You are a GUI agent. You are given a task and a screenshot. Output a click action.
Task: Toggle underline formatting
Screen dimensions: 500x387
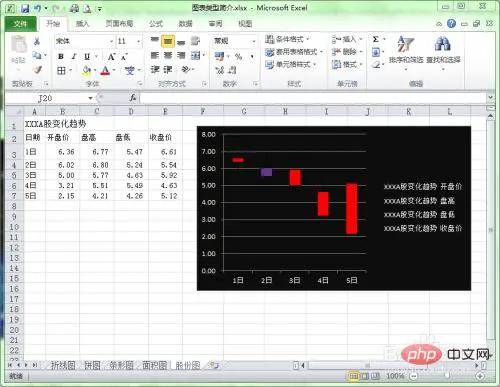87,56
